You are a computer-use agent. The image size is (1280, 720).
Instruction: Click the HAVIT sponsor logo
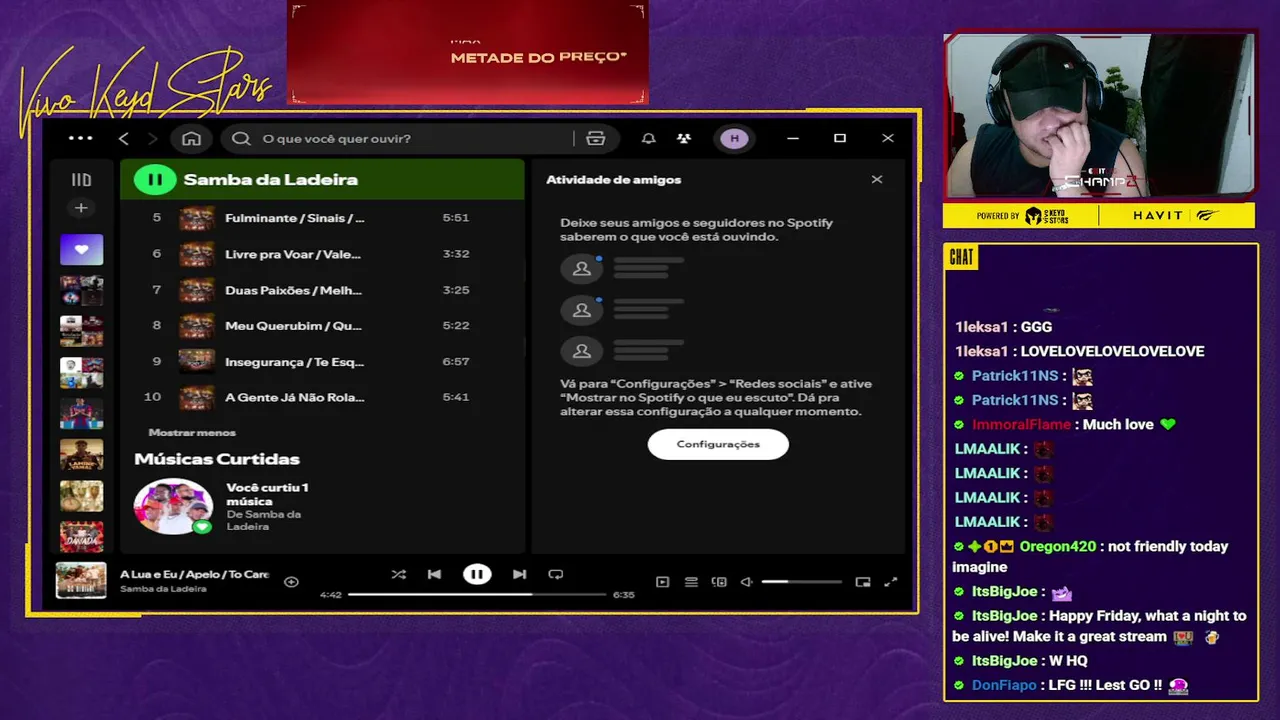click(x=1157, y=215)
